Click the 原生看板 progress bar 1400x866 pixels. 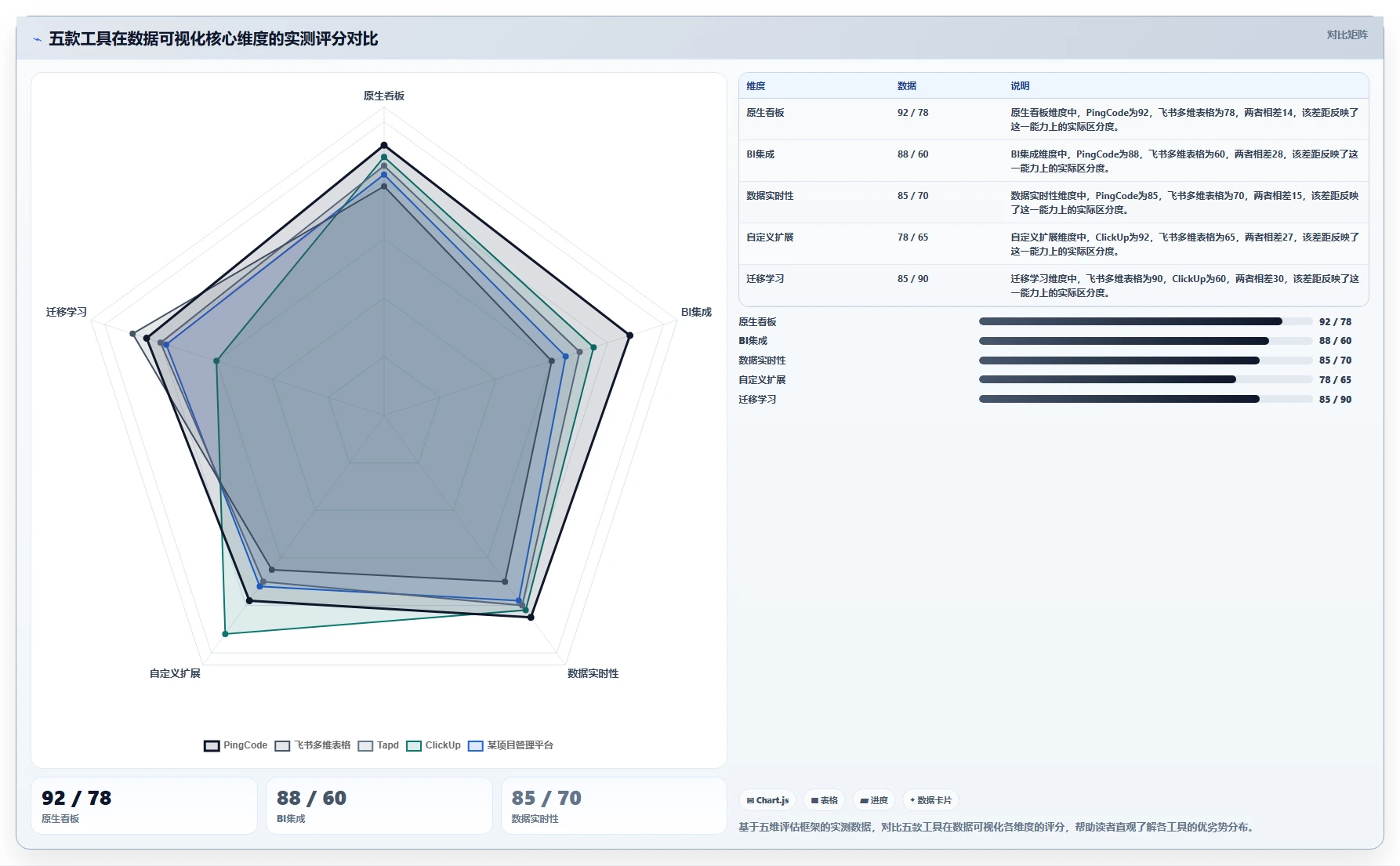(x=1145, y=321)
